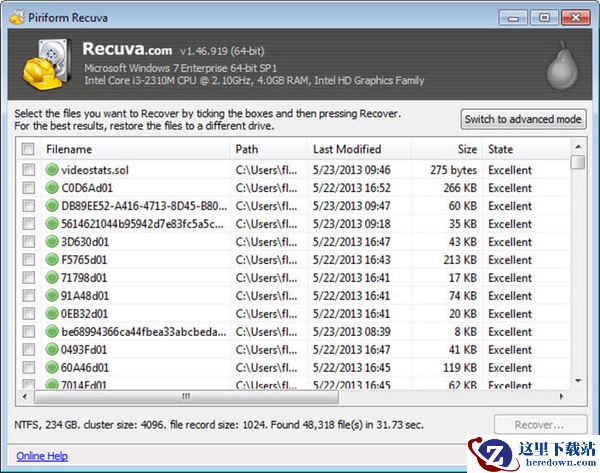Select the file named videostats.sol
Viewport: 600px width, 473px height.
(x=95, y=170)
